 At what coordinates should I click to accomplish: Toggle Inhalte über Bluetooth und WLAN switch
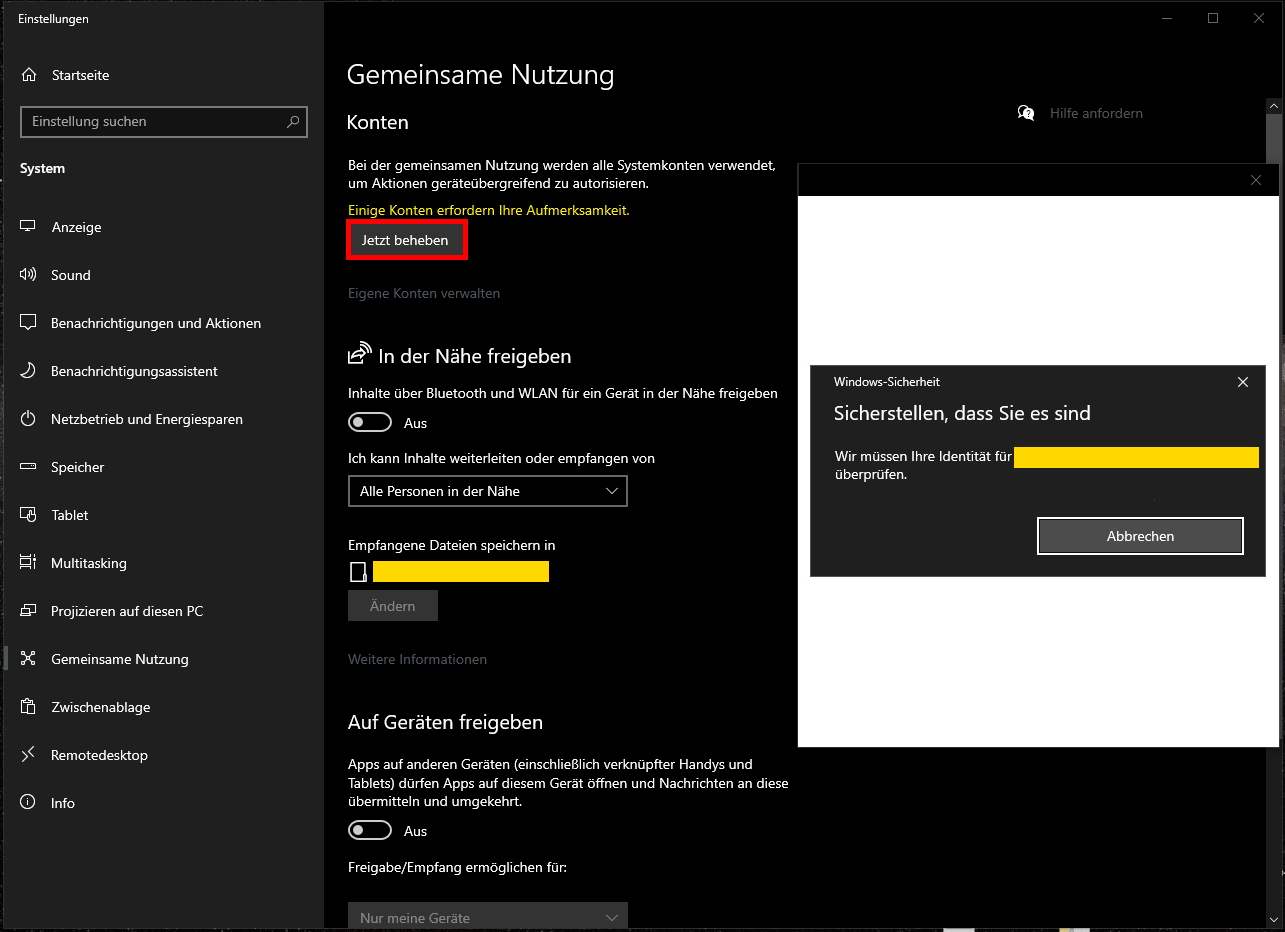[x=370, y=423]
